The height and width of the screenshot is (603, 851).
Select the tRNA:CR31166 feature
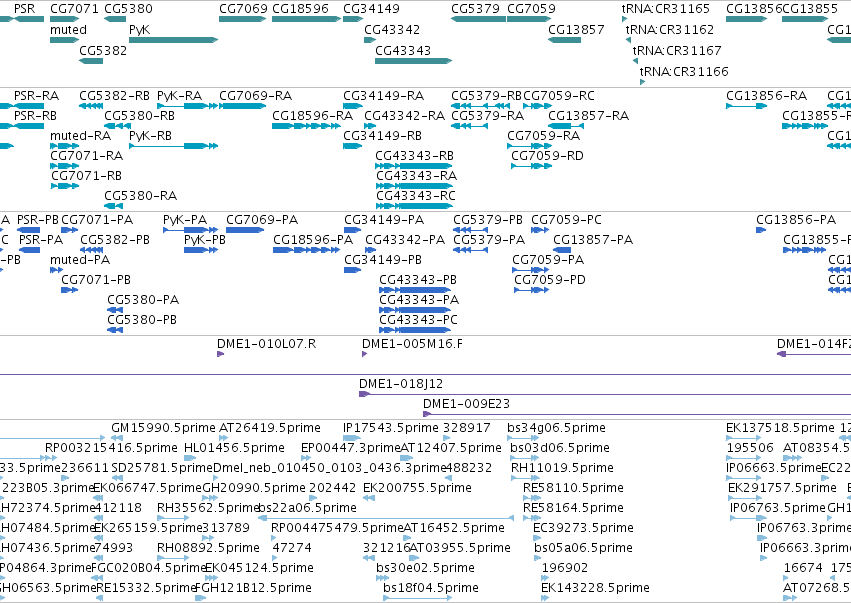point(643,82)
